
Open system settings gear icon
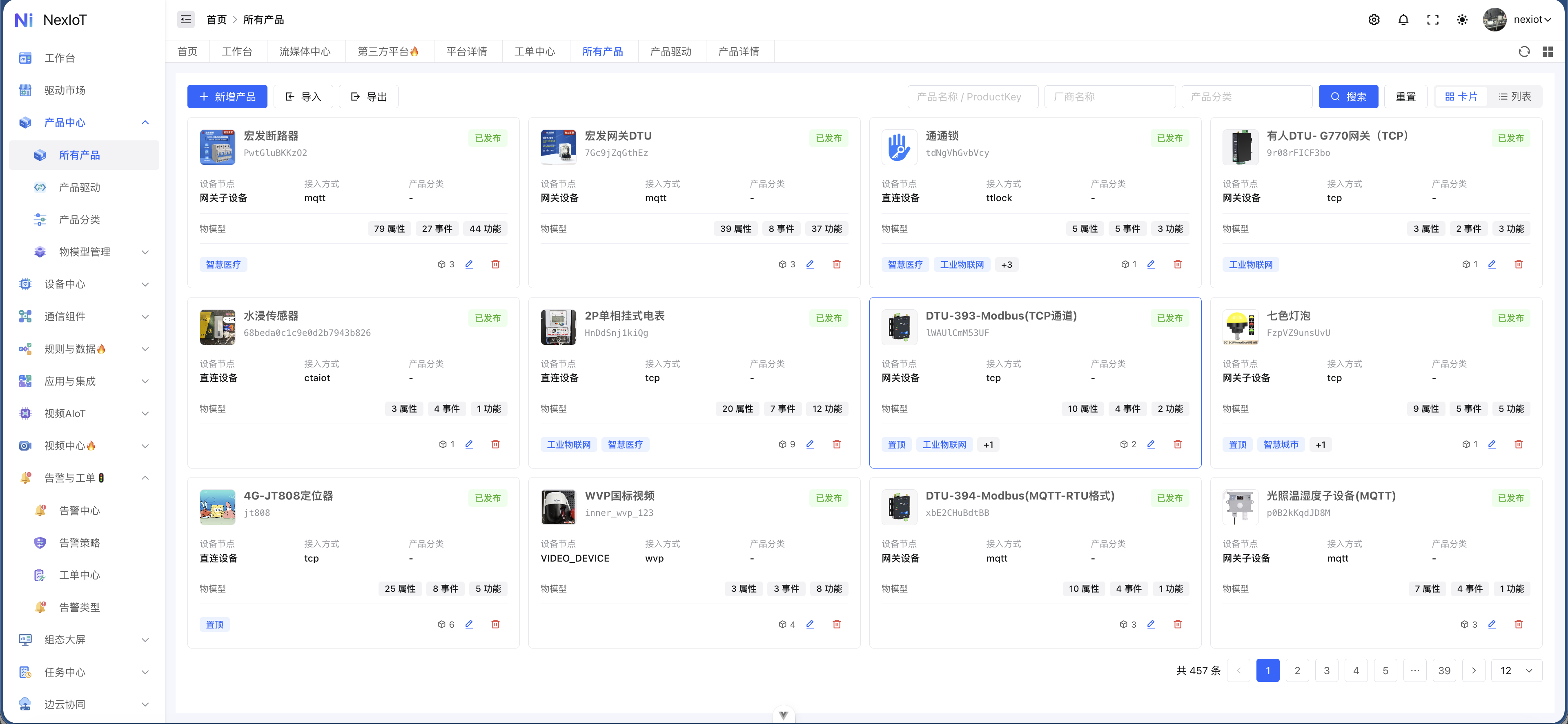point(1374,20)
